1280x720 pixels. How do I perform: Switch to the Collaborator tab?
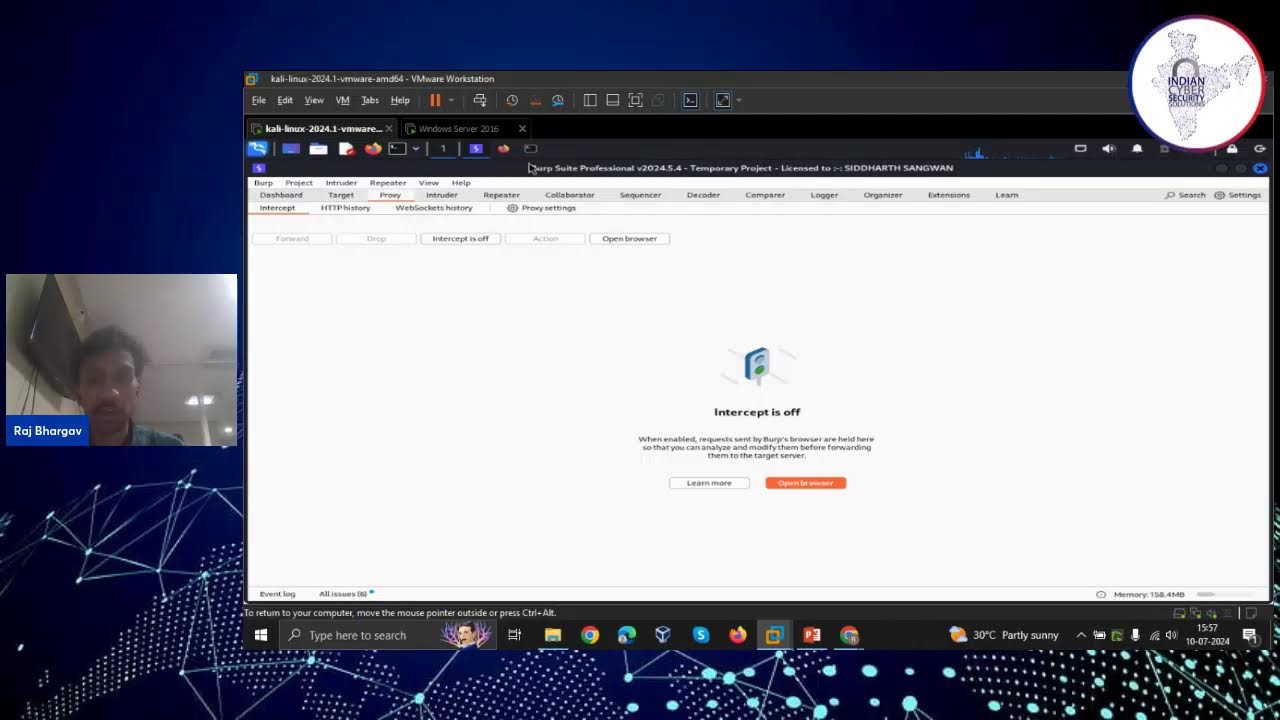tap(570, 195)
